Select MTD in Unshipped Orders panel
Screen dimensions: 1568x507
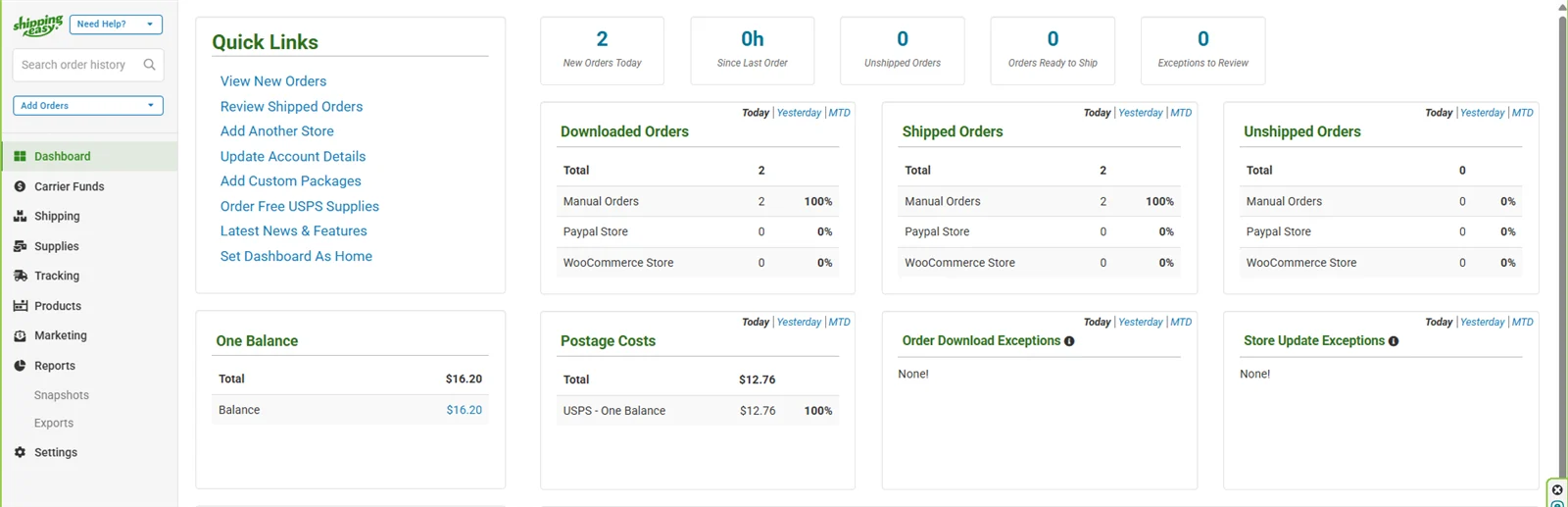point(1522,113)
